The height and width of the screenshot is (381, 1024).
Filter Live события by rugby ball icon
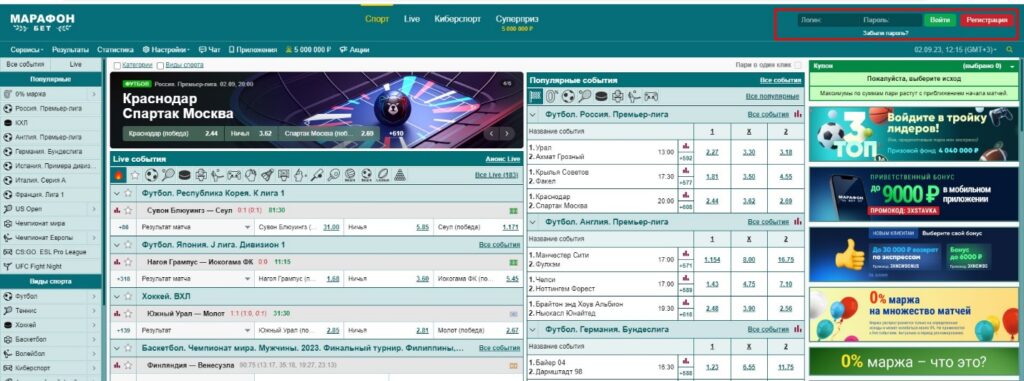tap(383, 175)
